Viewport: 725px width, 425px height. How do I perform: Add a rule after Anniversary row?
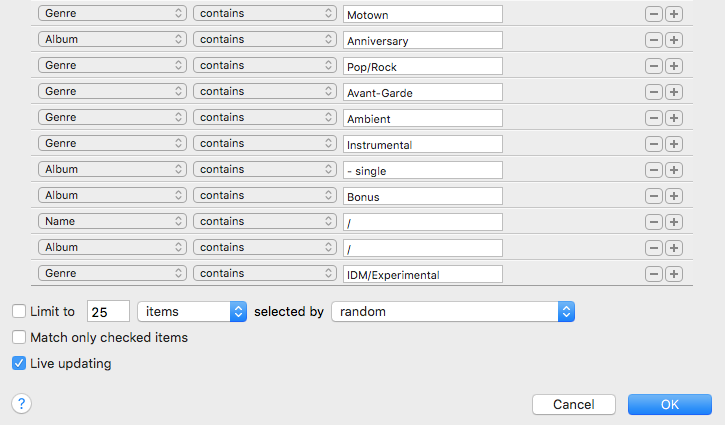pyautogui.click(x=674, y=40)
